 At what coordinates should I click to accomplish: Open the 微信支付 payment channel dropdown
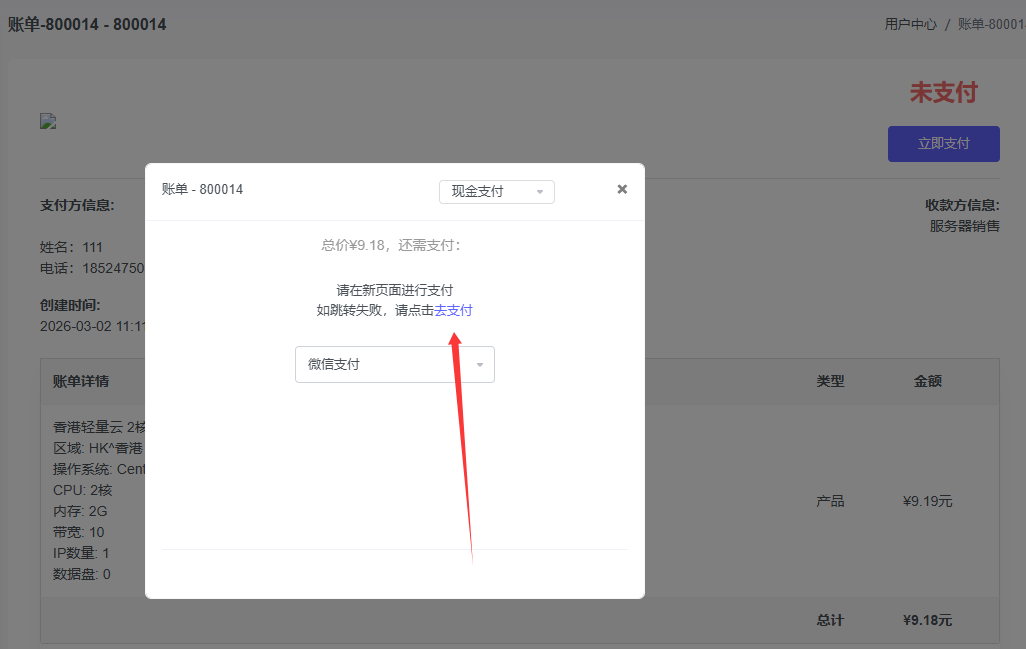[x=394, y=364]
